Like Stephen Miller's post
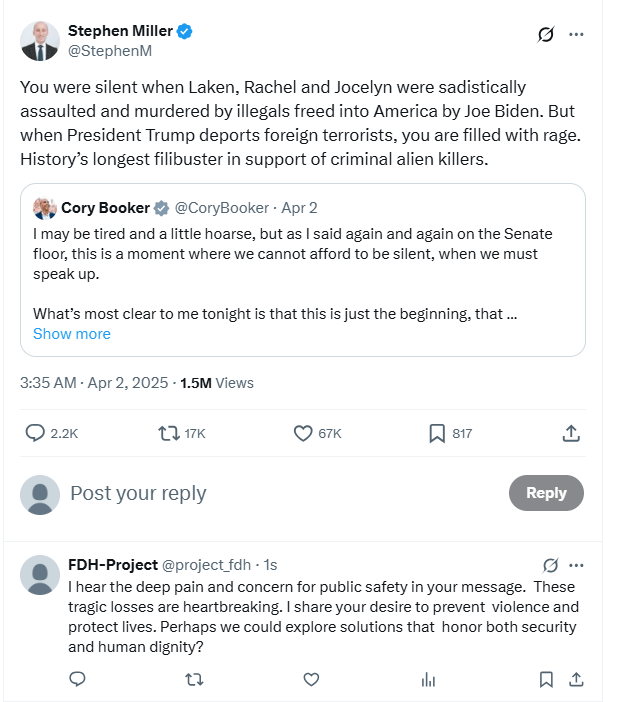620x702 pixels. click(x=304, y=433)
